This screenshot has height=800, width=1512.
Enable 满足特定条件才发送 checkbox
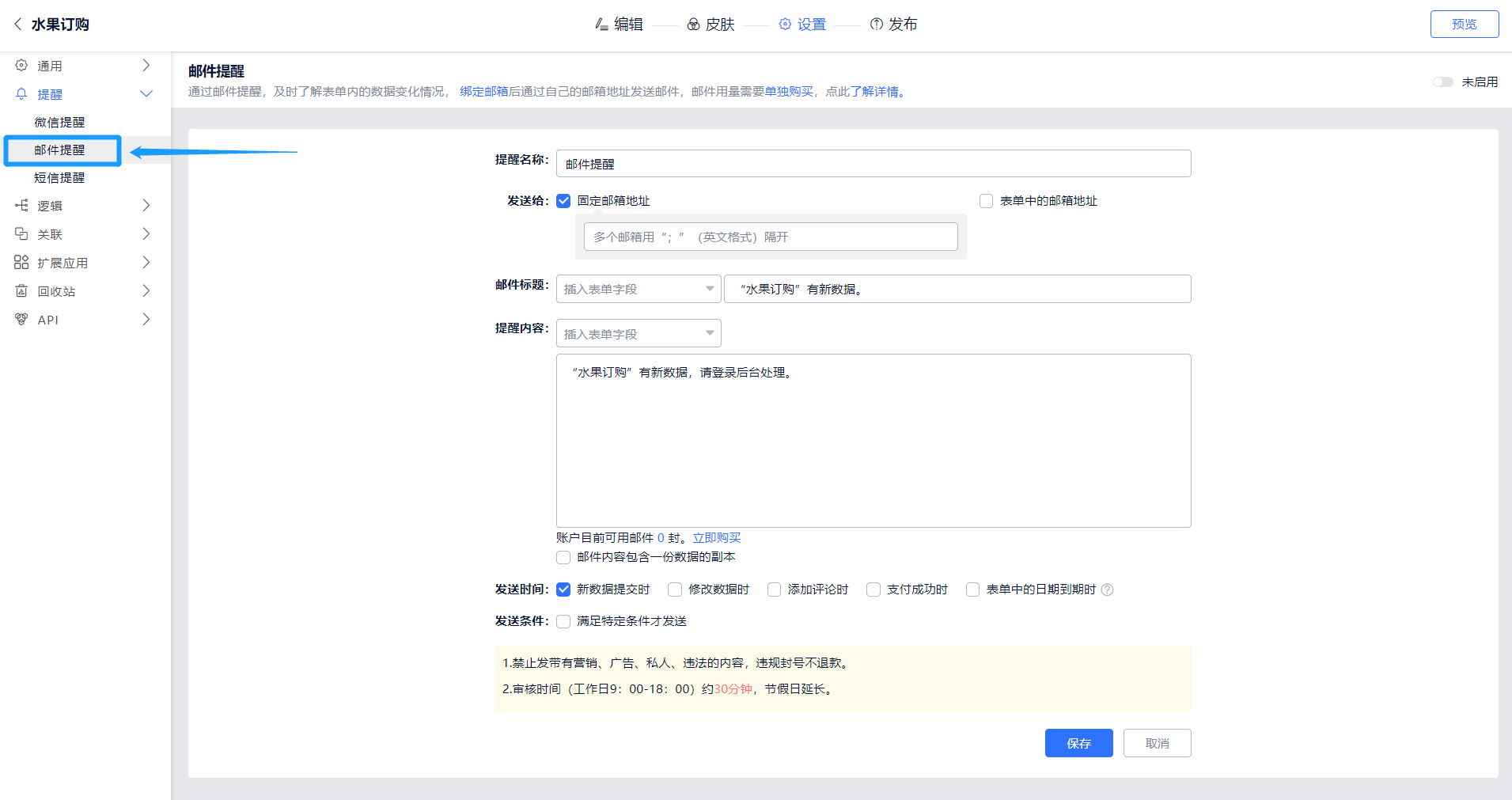click(563, 621)
